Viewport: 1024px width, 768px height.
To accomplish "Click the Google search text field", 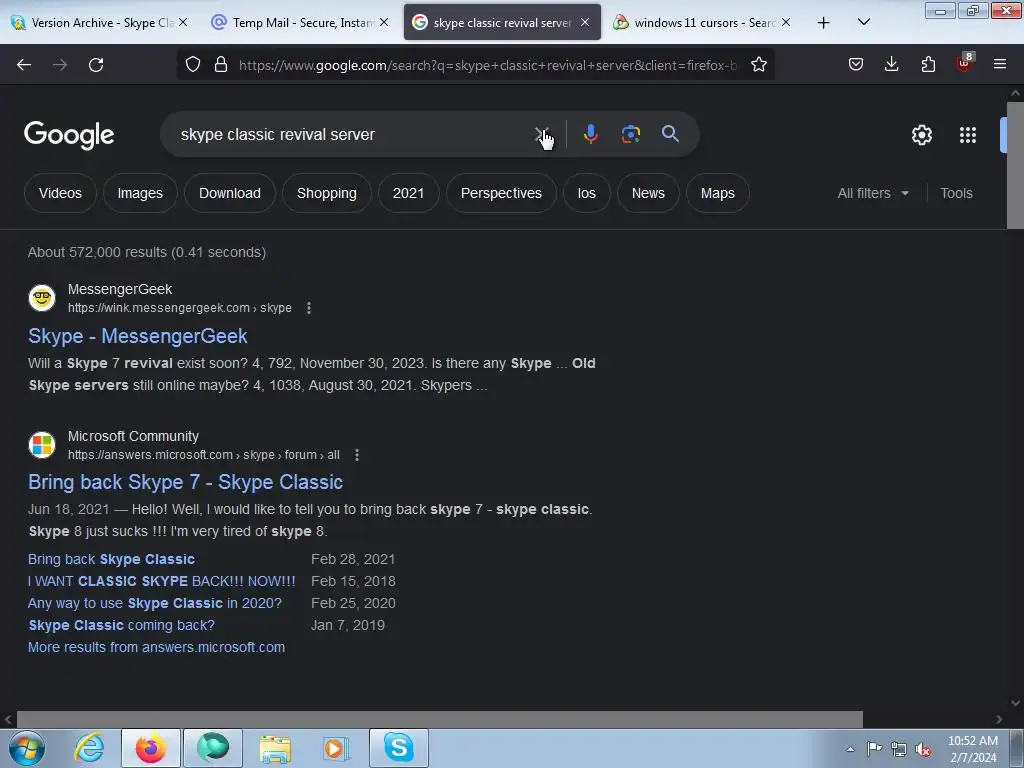I will click(x=353, y=135).
